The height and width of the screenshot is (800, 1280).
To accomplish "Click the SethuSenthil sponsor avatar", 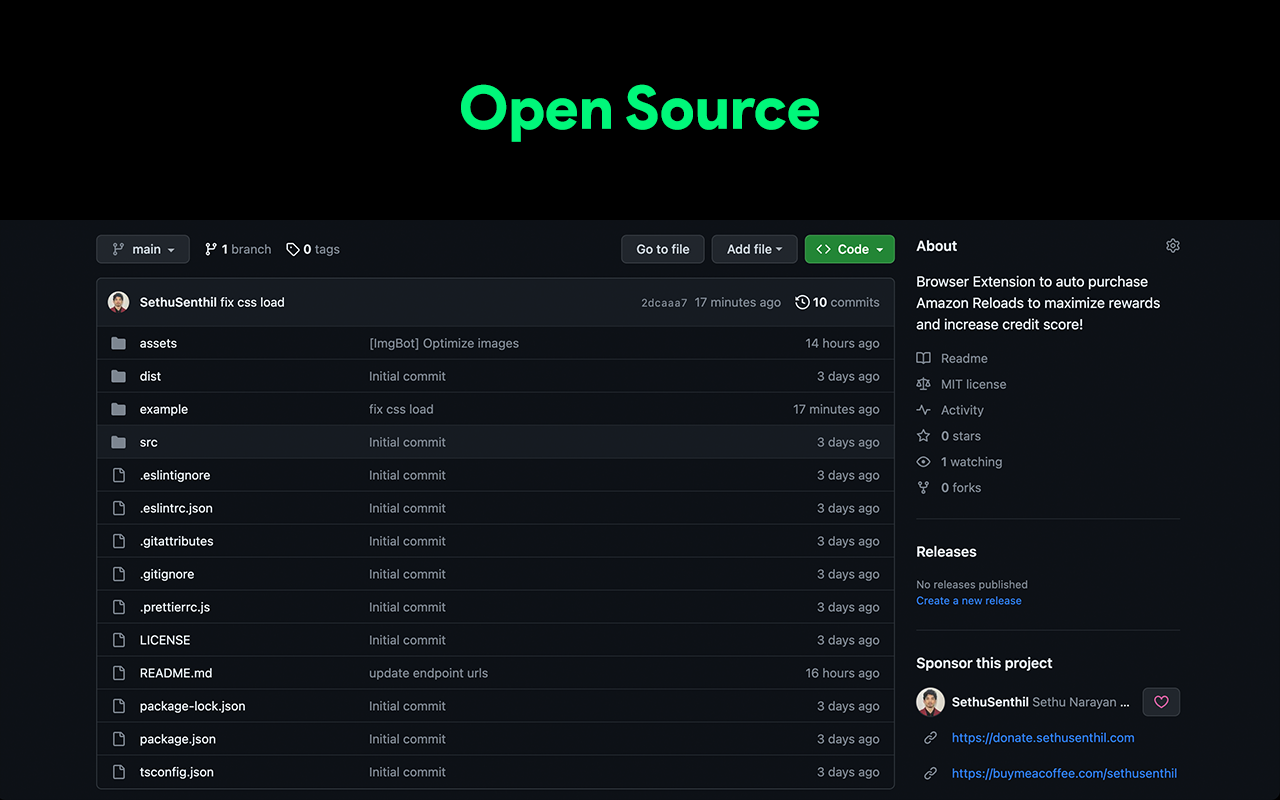I will pyautogui.click(x=930, y=702).
